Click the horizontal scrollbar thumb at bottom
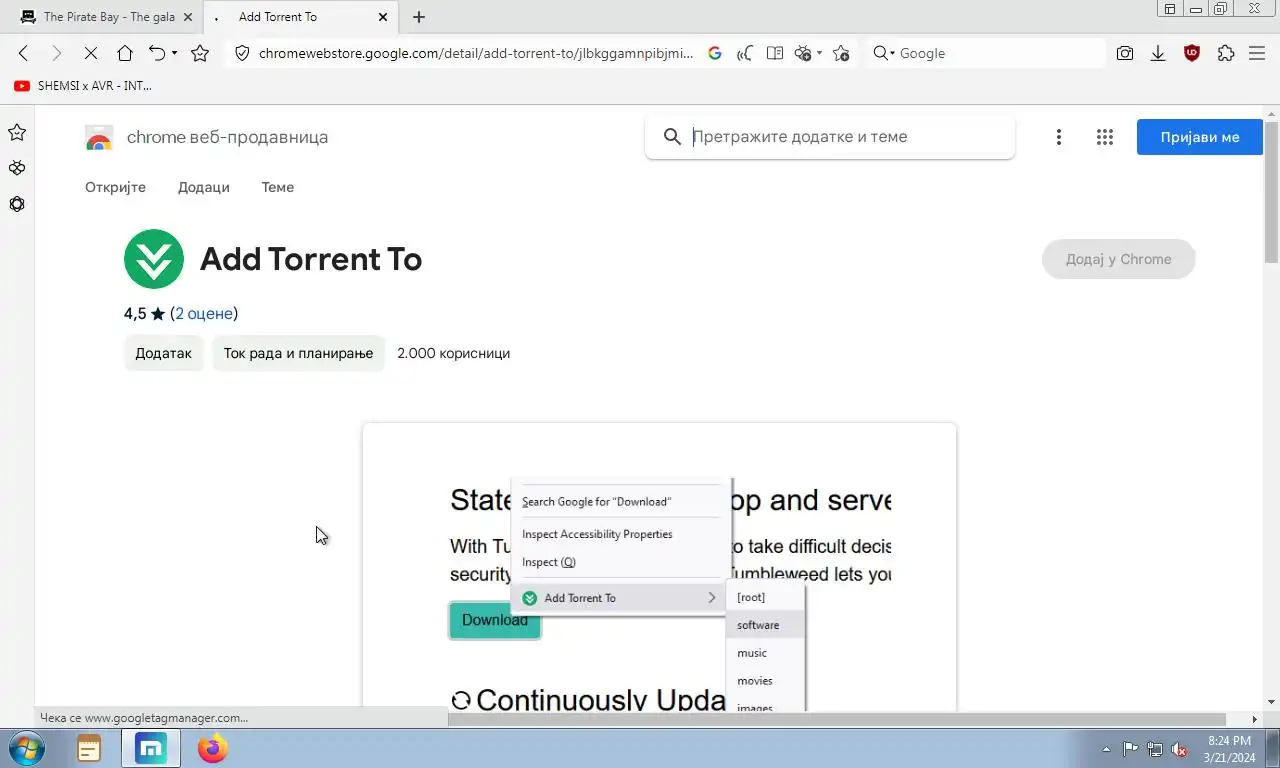Screen dimensions: 1280x768 point(837,719)
